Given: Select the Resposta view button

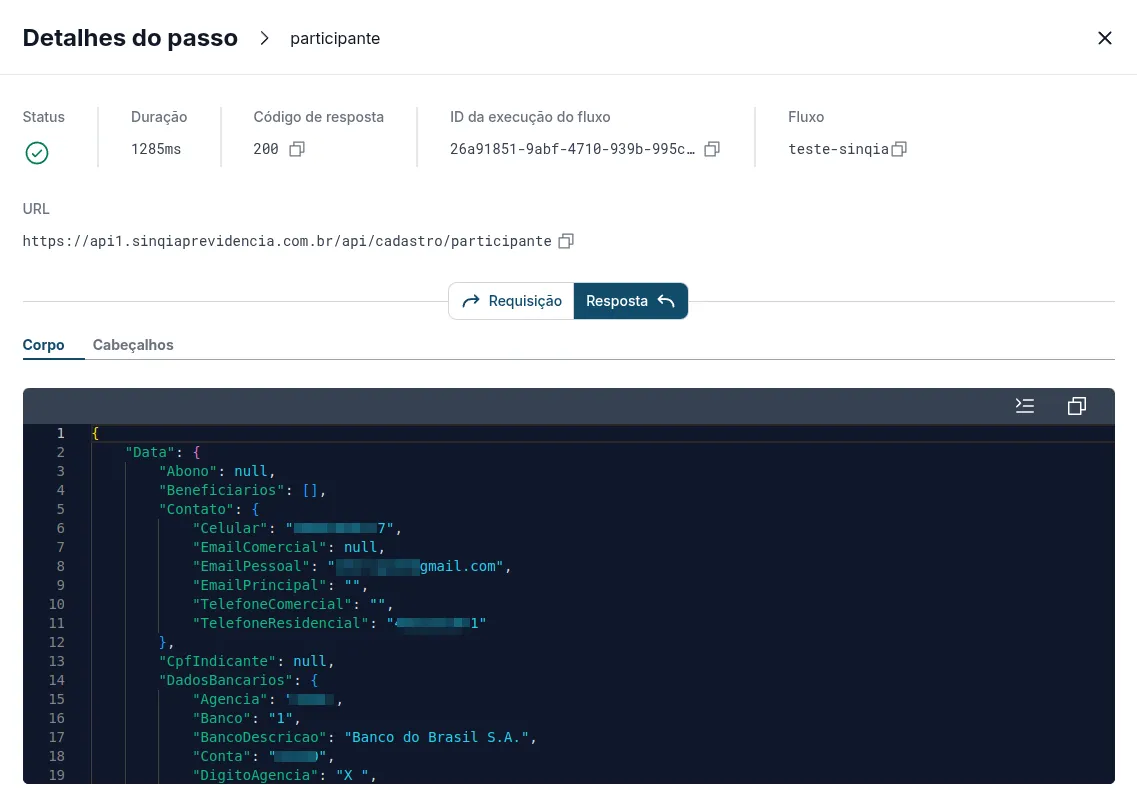Looking at the screenshot, I should coord(631,301).
